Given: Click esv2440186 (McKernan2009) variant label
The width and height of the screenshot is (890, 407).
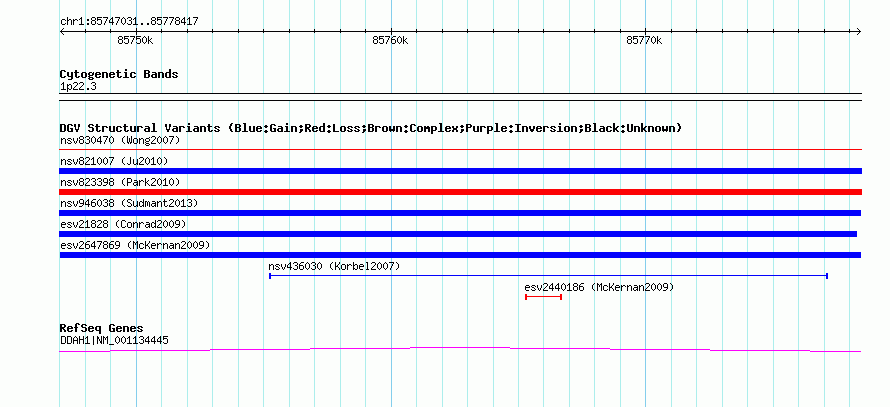Looking at the screenshot, I should (x=599, y=287).
